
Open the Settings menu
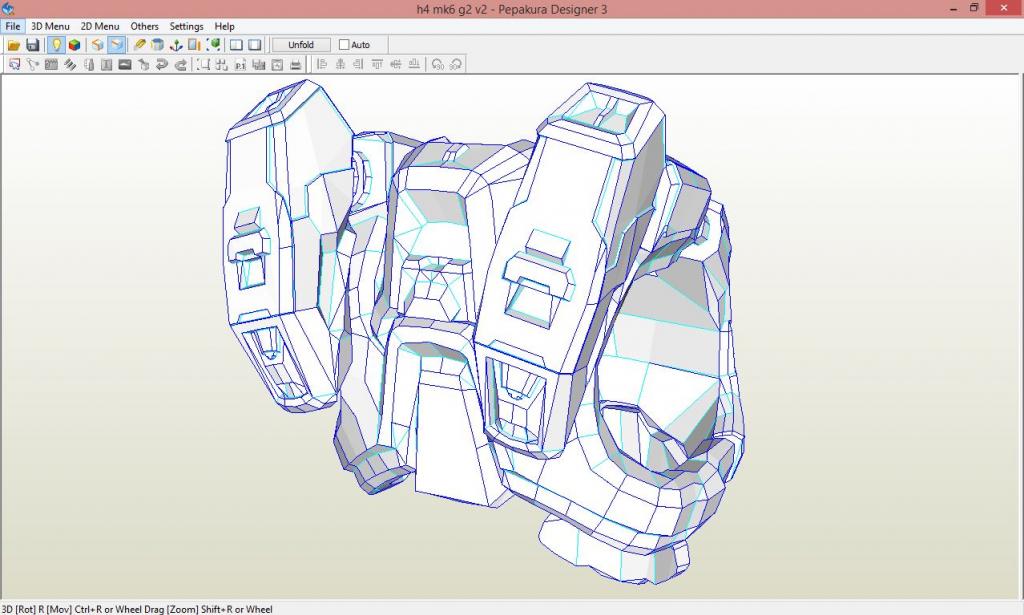coord(186,26)
